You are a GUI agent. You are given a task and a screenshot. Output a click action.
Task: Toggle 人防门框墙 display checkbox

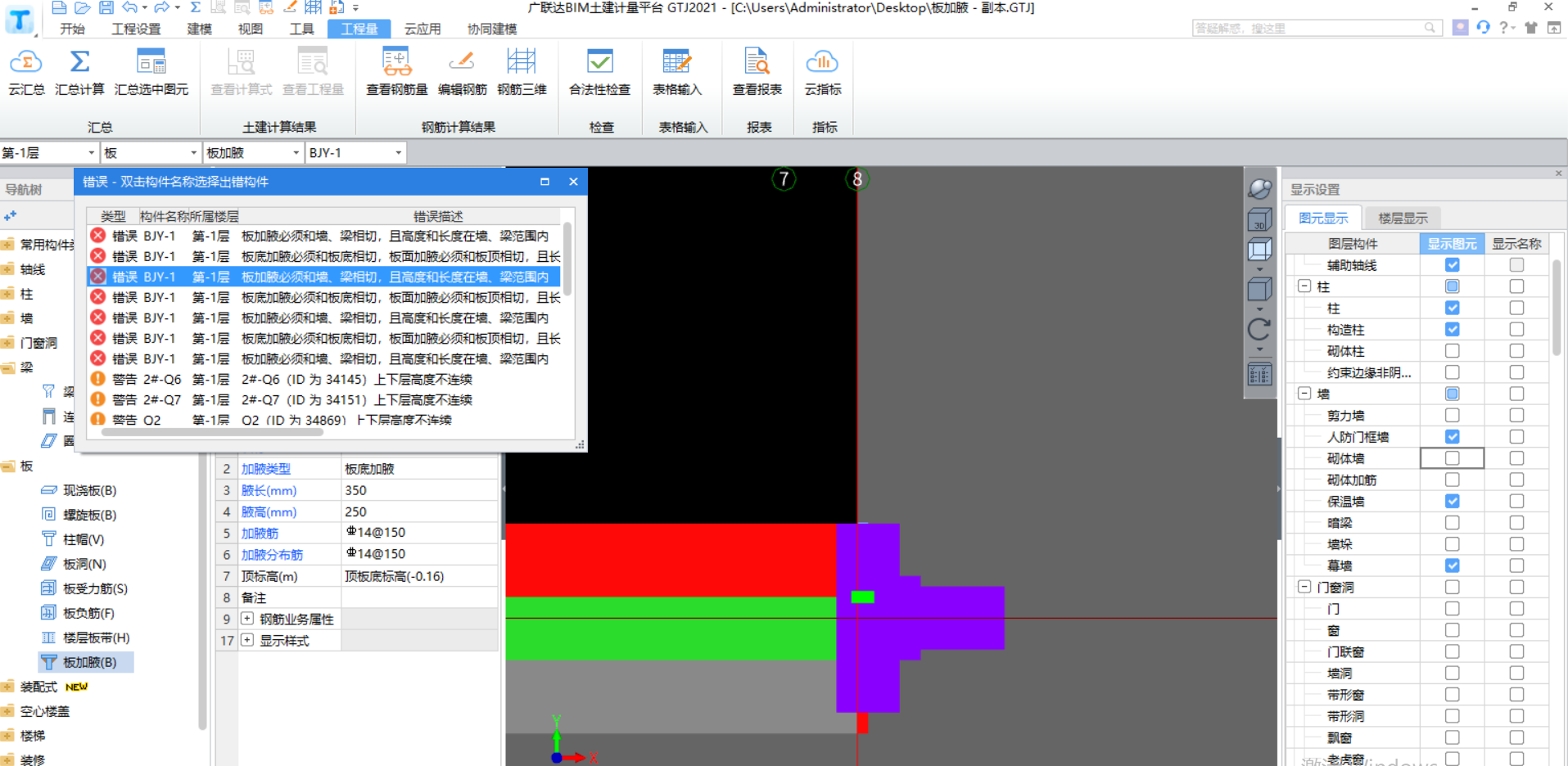[x=1452, y=437]
